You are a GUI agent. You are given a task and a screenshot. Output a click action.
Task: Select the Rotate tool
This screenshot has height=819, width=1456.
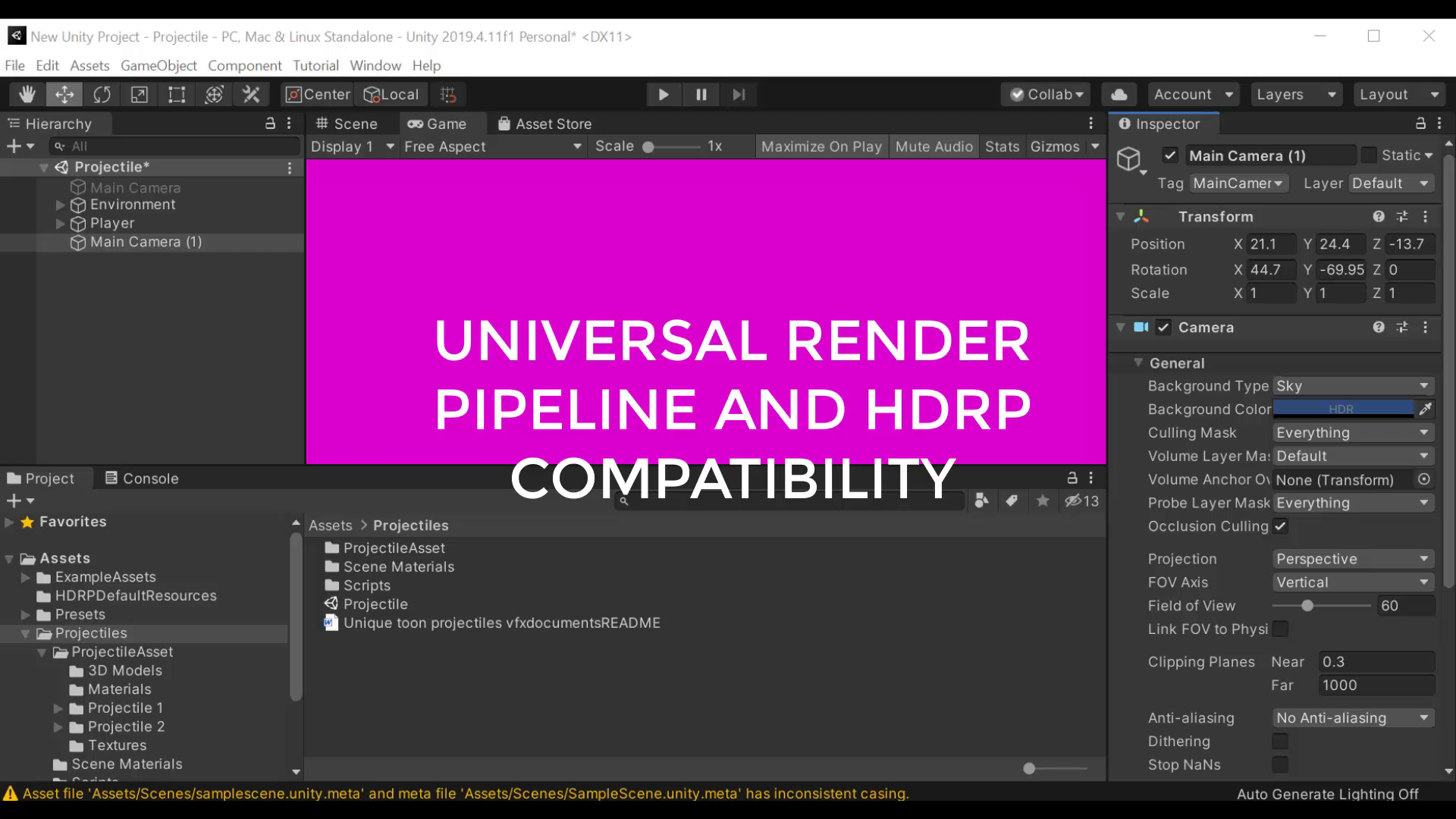click(102, 94)
